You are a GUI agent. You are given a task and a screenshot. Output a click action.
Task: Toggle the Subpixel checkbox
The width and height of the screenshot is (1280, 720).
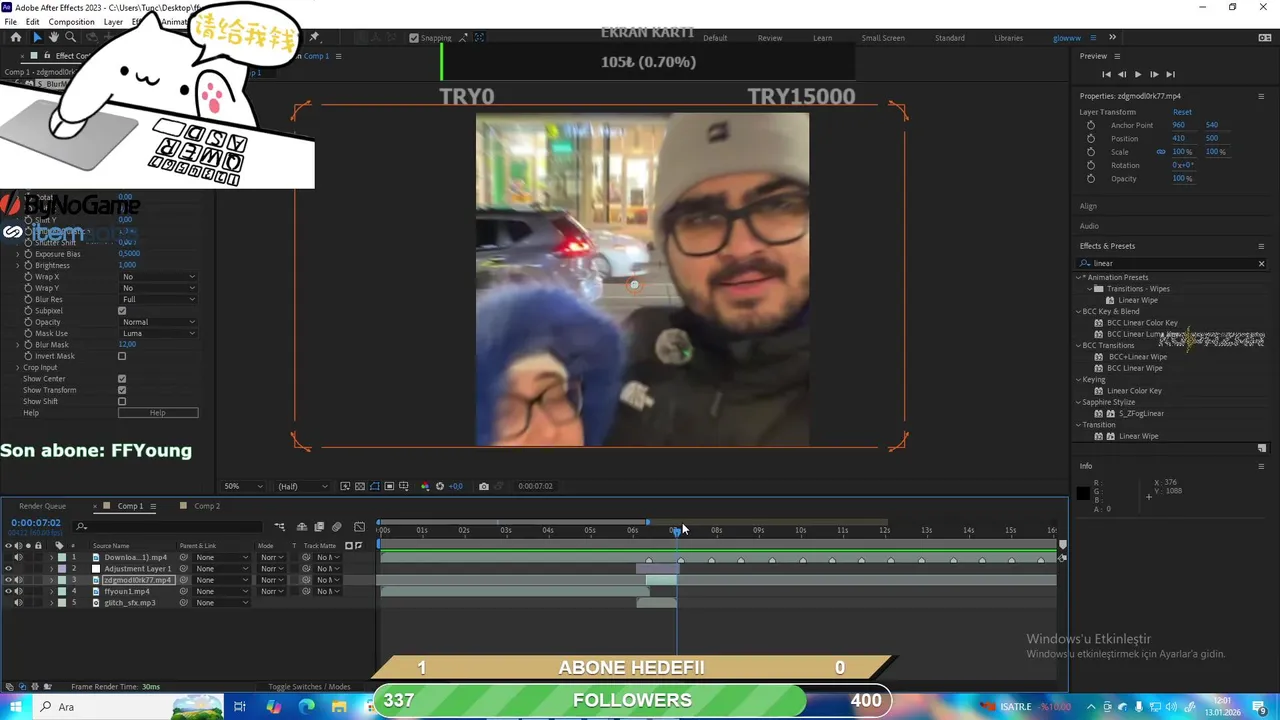coord(122,311)
